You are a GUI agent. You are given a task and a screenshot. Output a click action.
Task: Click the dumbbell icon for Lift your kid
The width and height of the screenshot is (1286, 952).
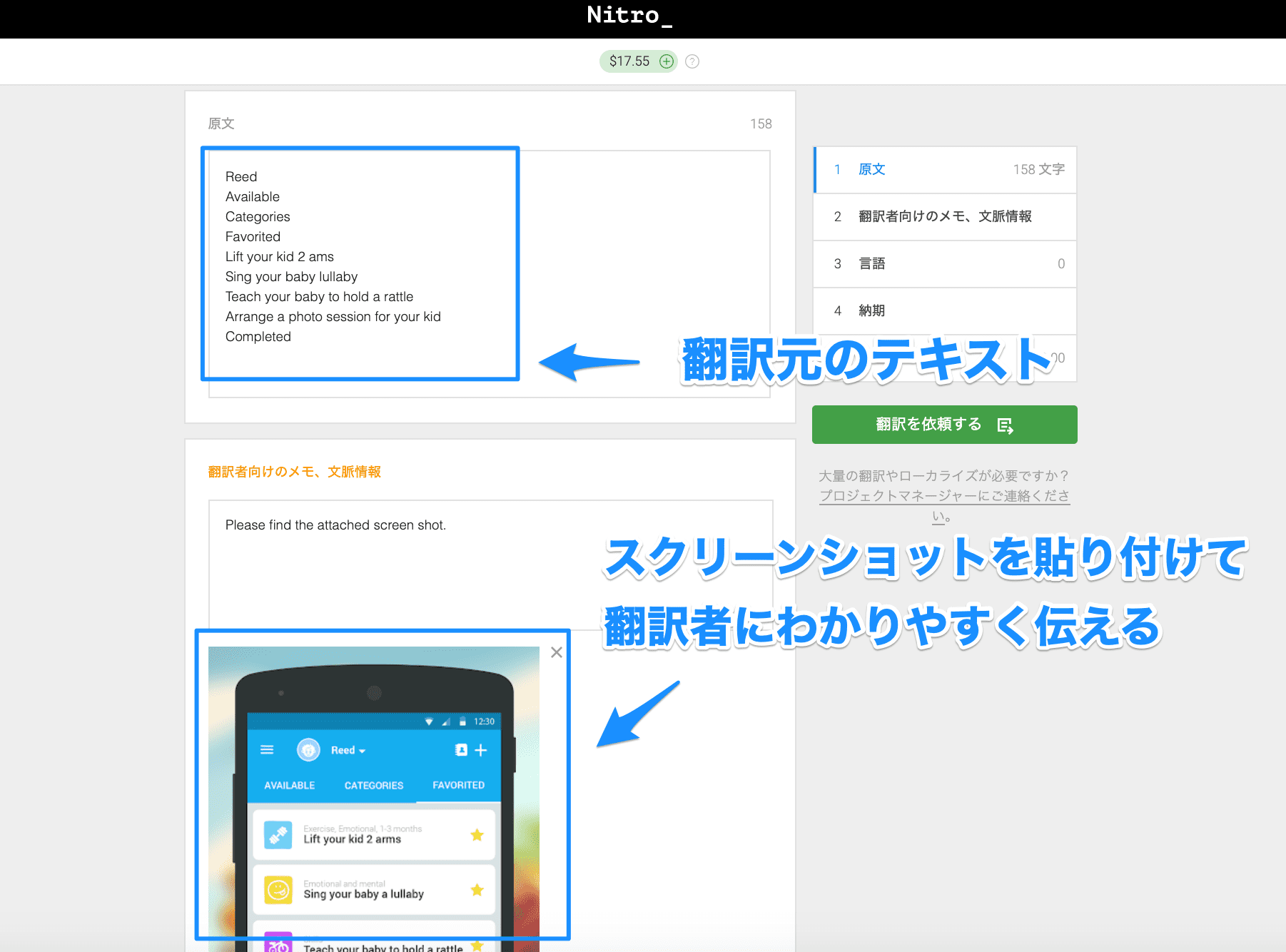point(278,834)
